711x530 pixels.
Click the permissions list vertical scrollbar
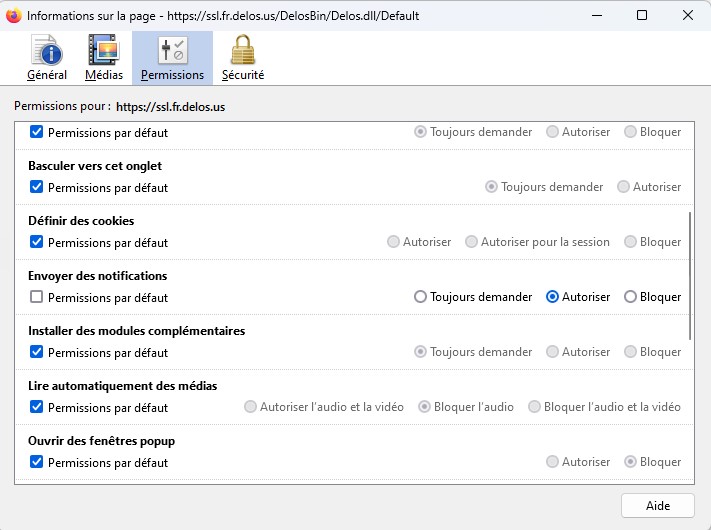pos(690,276)
